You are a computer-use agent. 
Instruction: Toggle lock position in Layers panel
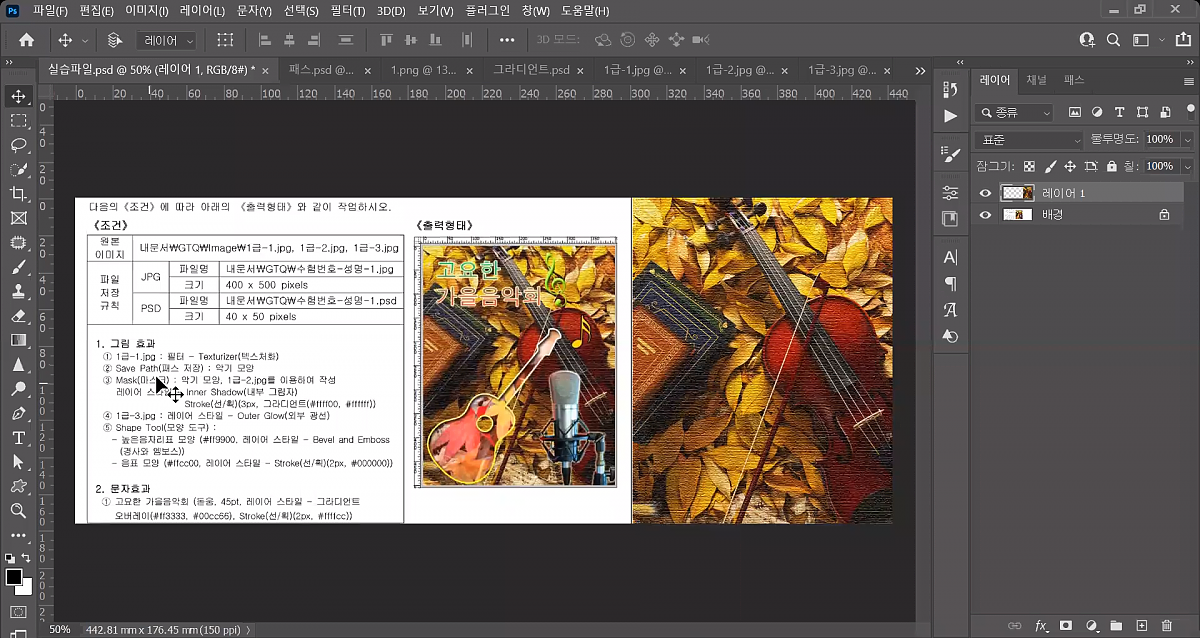[x=1070, y=166]
